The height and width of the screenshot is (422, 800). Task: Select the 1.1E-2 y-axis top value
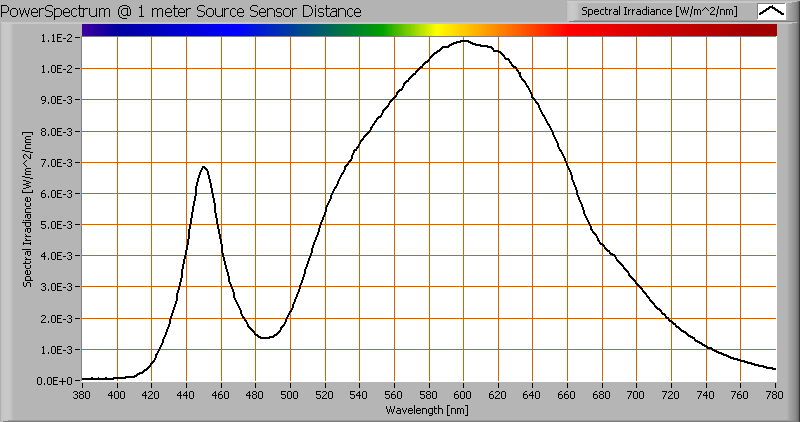click(x=57, y=38)
